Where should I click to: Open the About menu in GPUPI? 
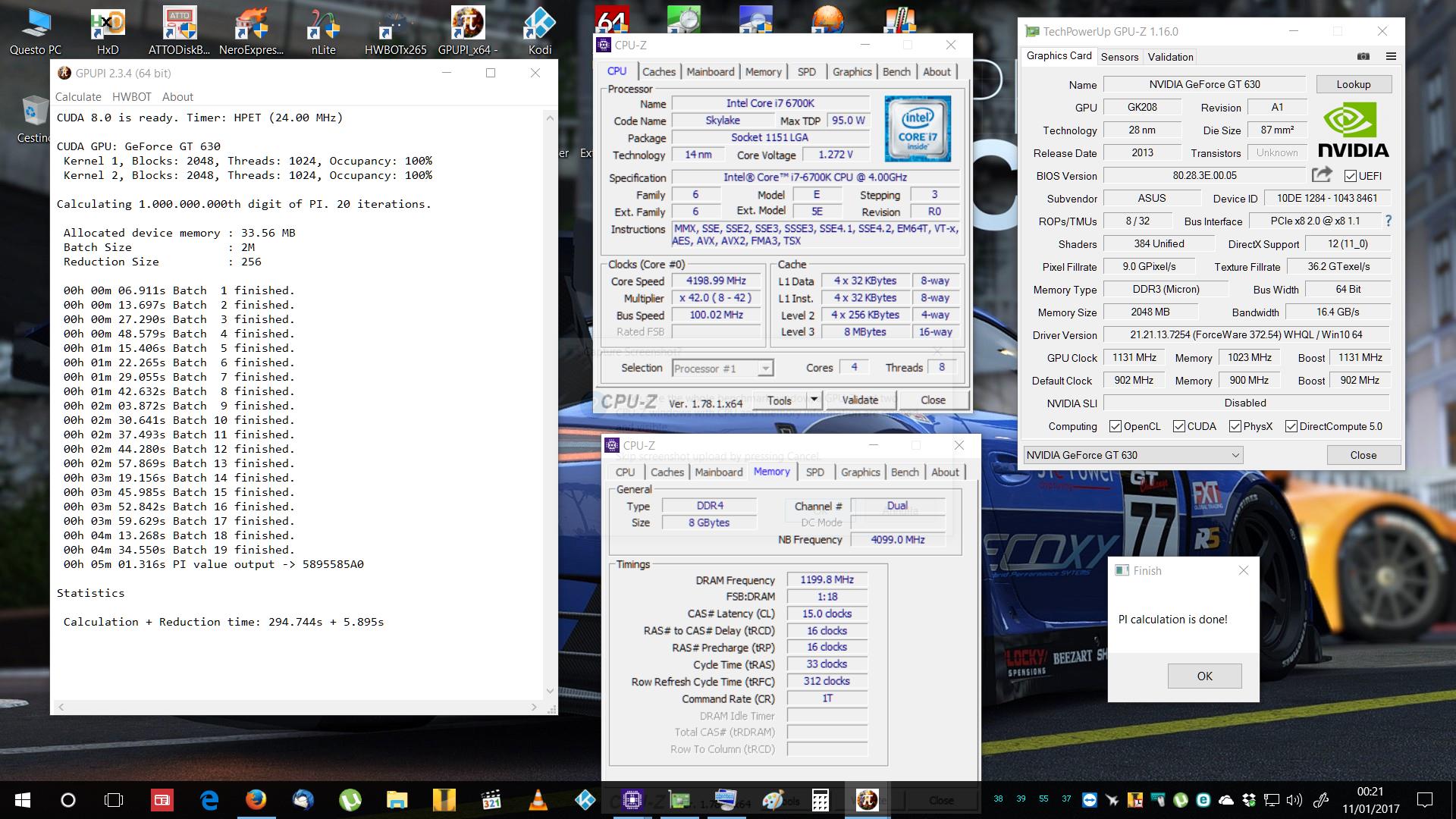(177, 96)
